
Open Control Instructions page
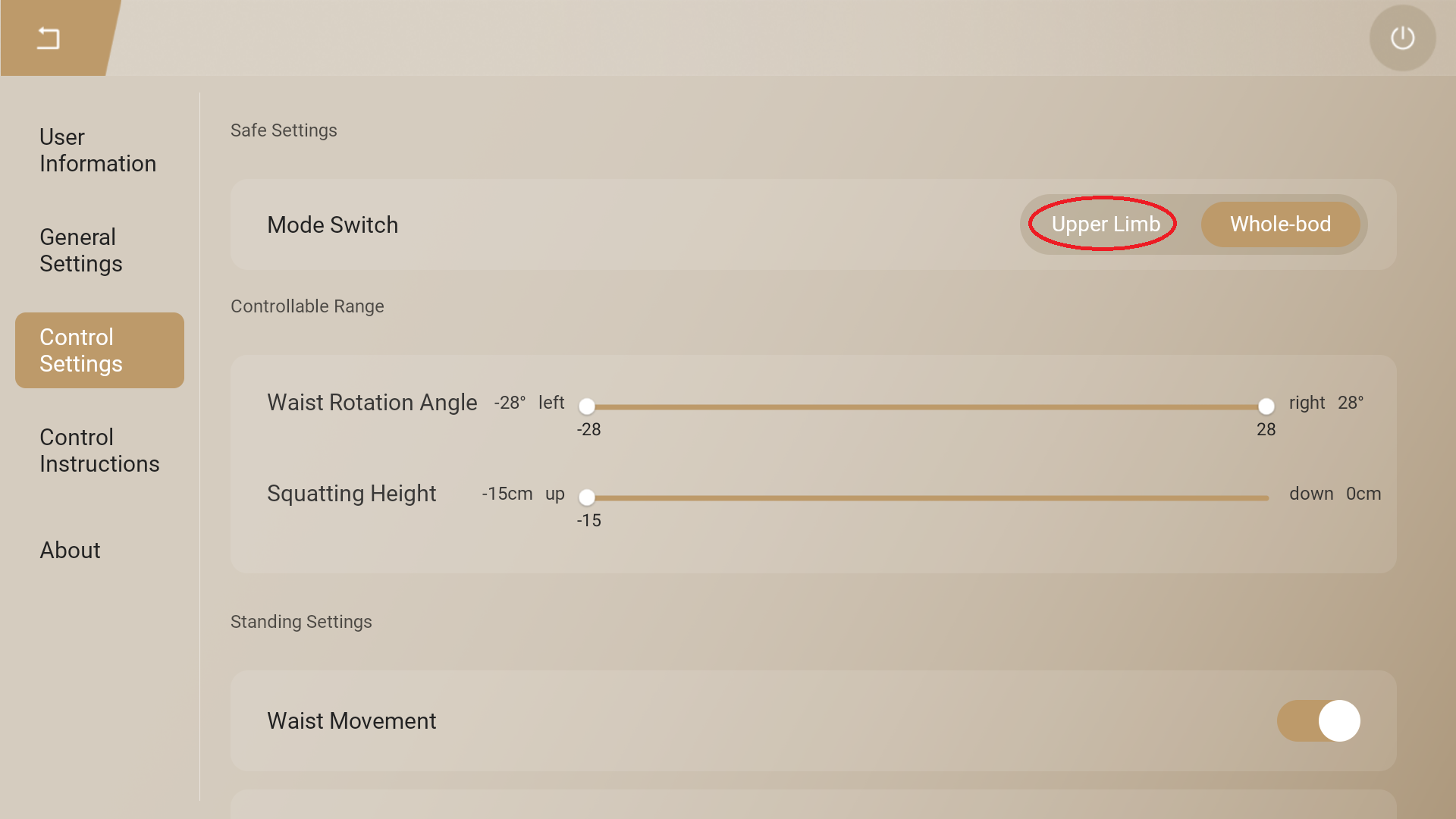coord(99,450)
